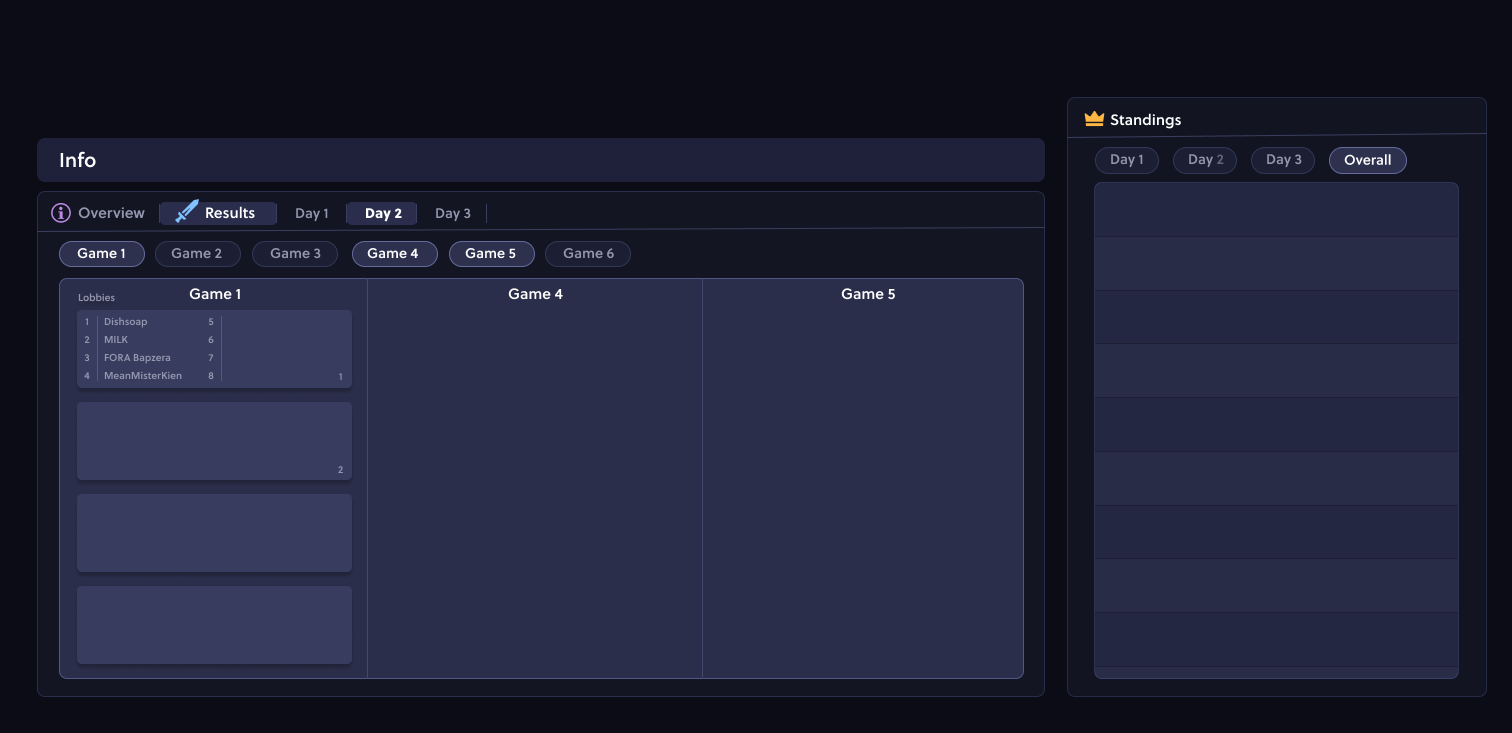1512x733 pixels.
Task: Enable the Game 3 filter pill
Action: click(296, 254)
